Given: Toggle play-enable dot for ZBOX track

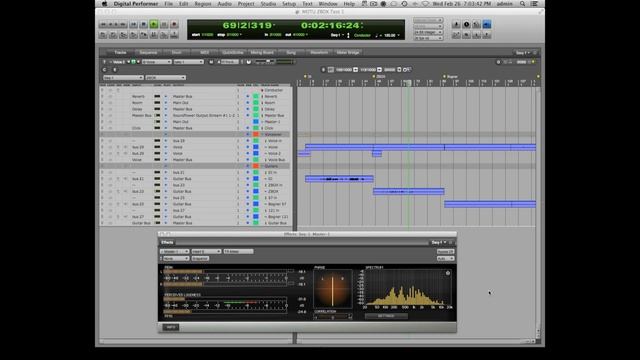Looking at the screenshot, I should click(247, 191).
